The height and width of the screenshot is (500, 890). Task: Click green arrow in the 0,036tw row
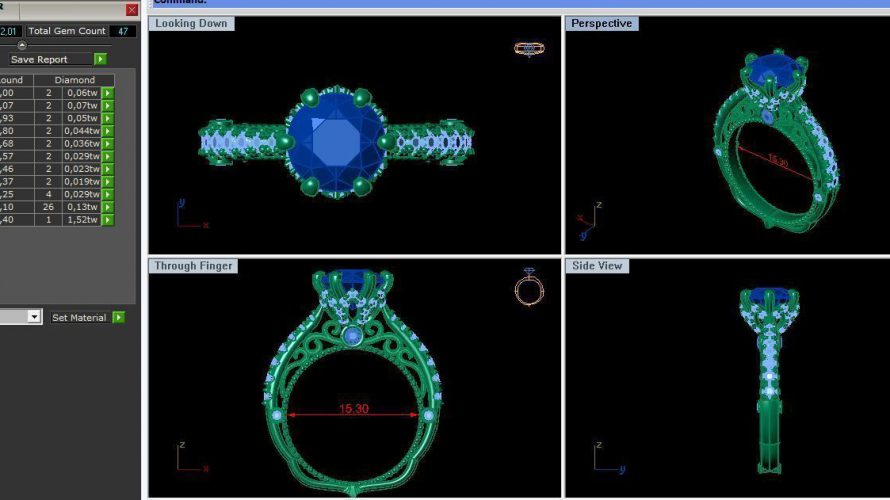108,144
